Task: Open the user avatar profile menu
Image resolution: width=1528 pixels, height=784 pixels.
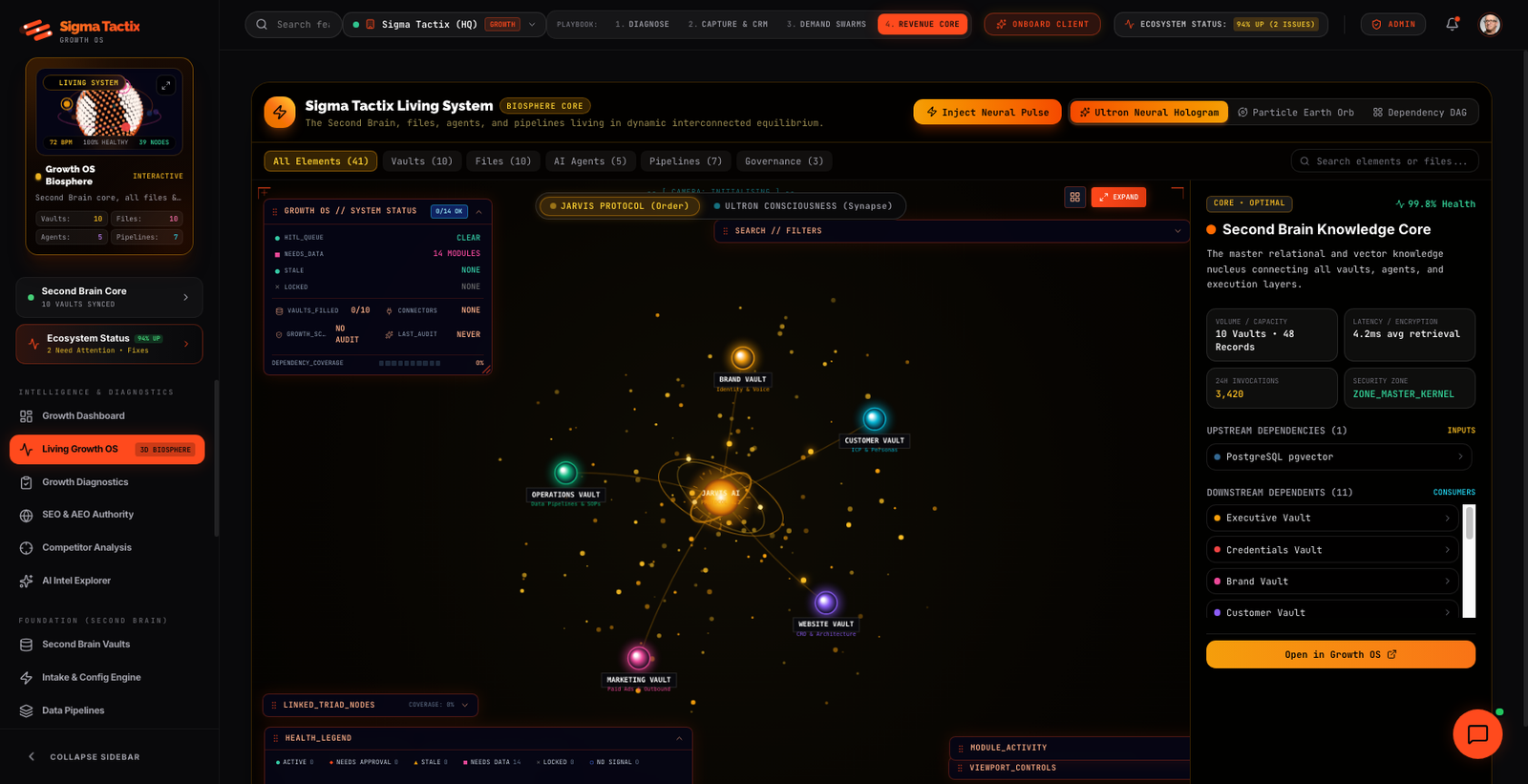Action: [1490, 24]
